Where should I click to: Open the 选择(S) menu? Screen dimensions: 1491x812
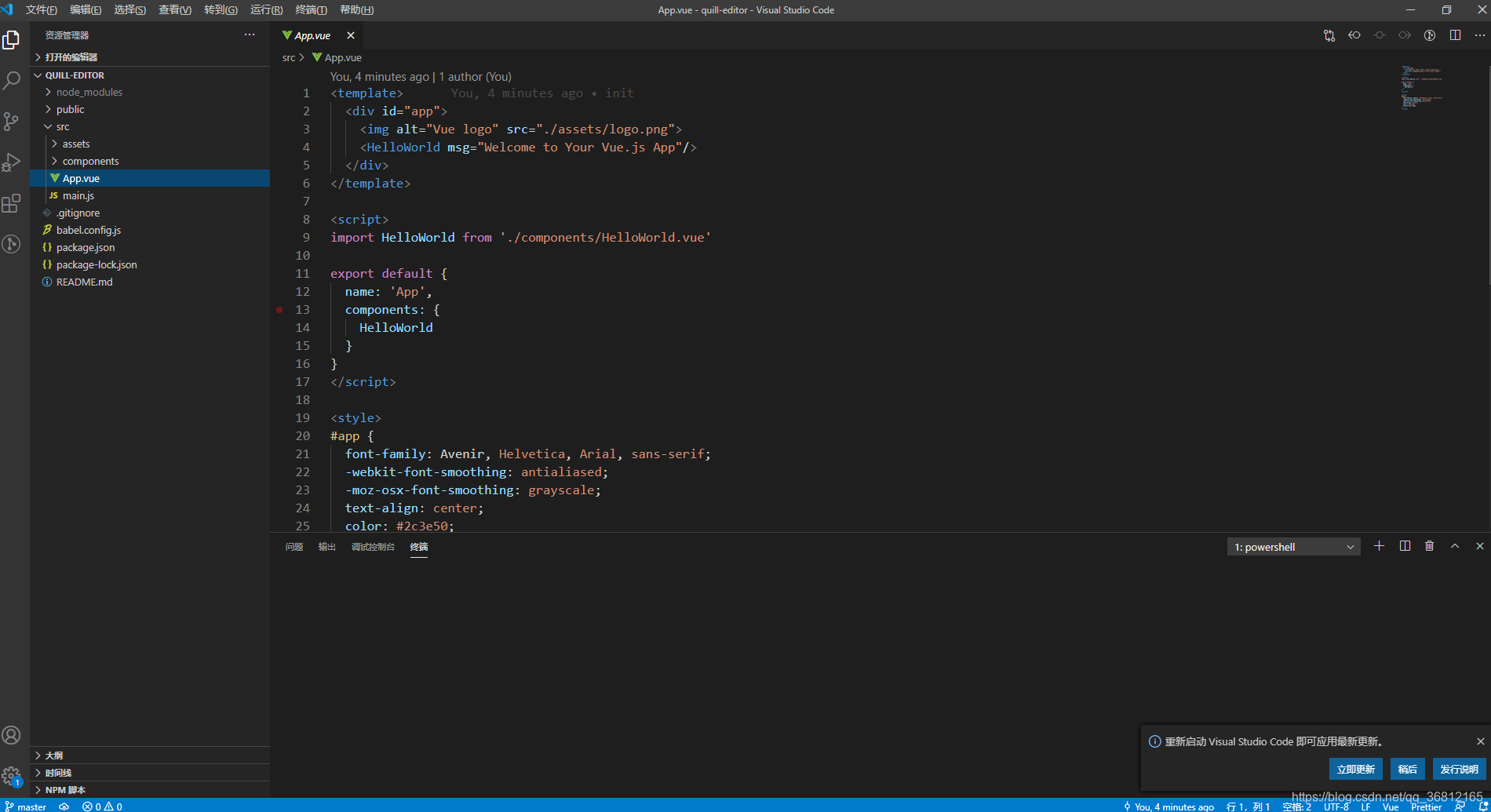[130, 9]
